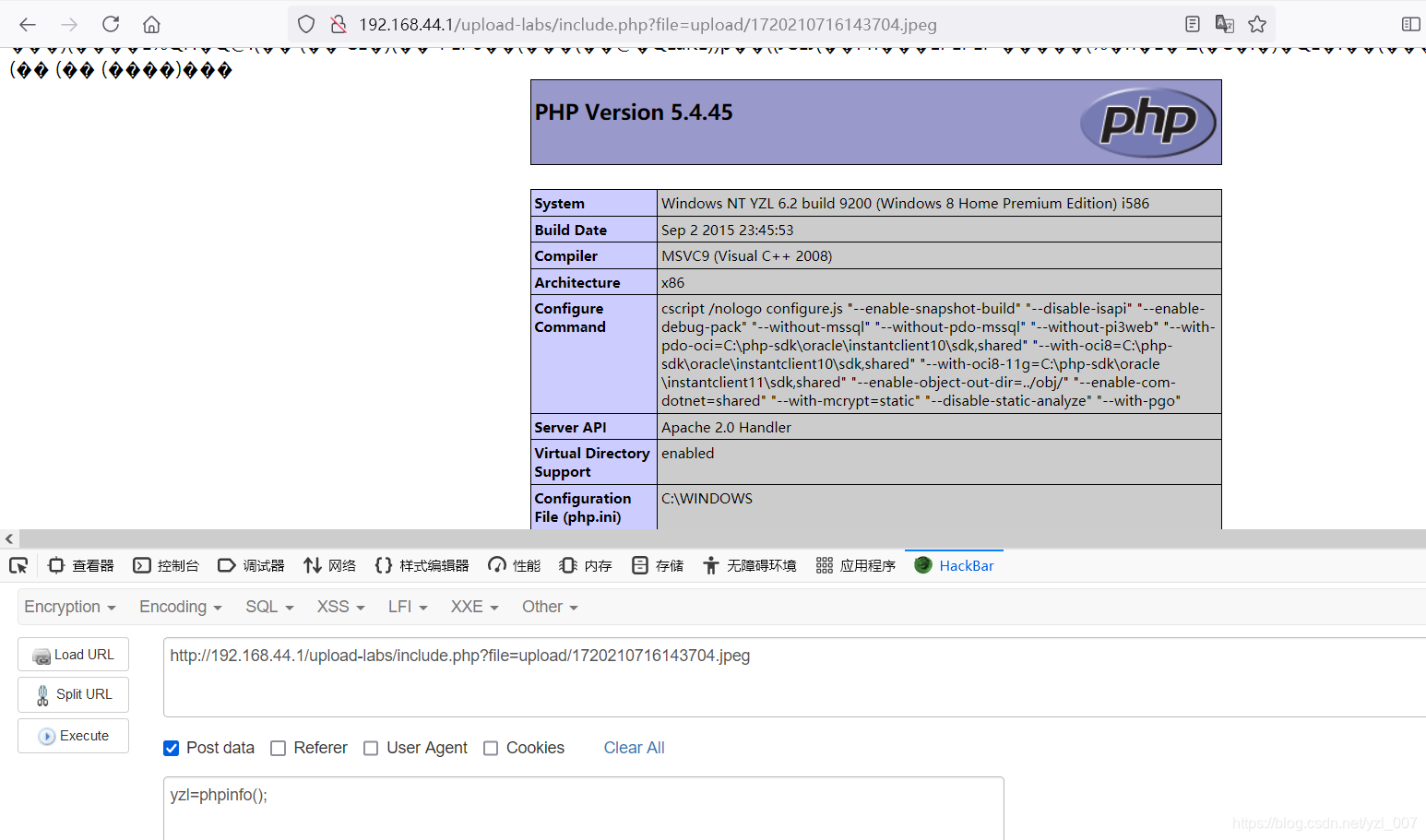Open the browser home page icon
The height and width of the screenshot is (840, 1426).
click(x=152, y=25)
